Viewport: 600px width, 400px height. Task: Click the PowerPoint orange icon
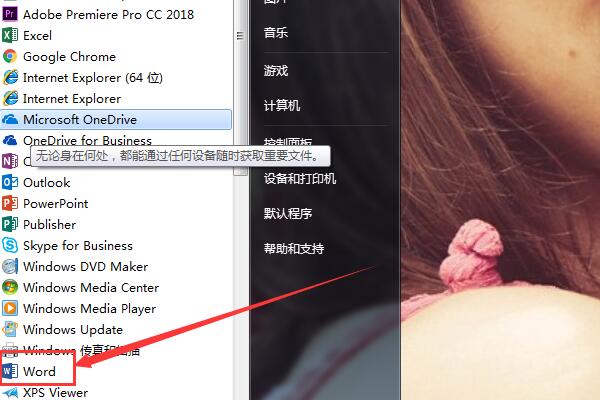pyautogui.click(x=10, y=203)
